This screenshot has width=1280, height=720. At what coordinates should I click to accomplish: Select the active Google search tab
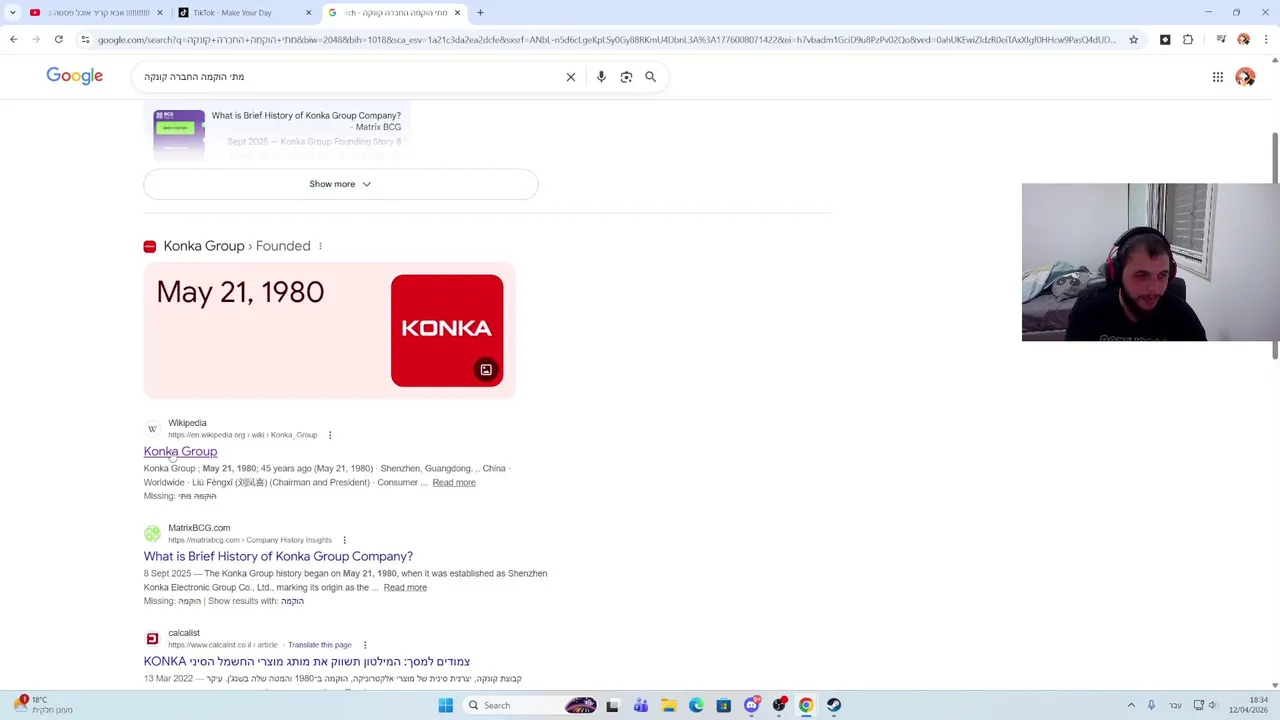pyautogui.click(x=392, y=13)
